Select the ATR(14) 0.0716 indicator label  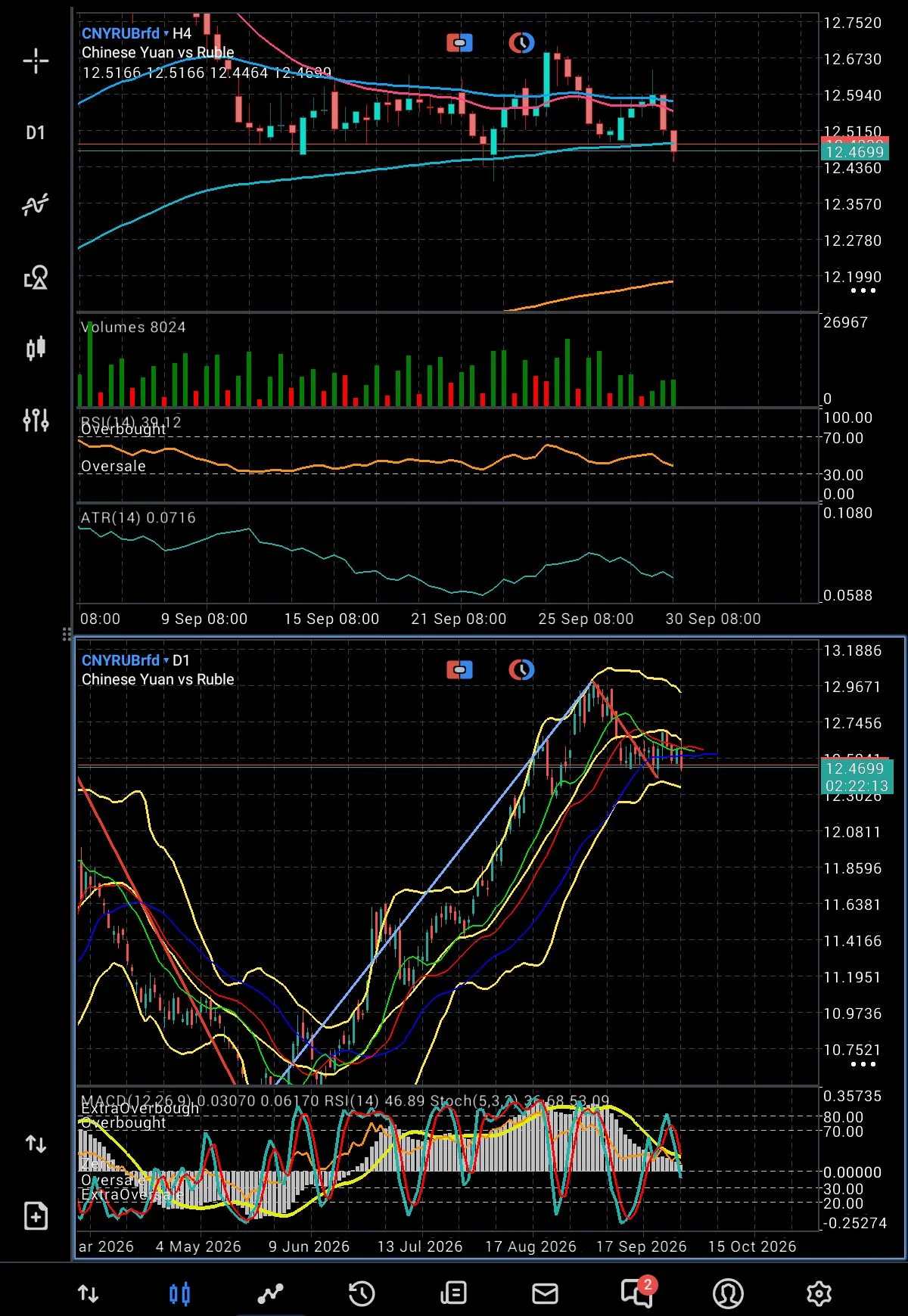click(x=138, y=517)
